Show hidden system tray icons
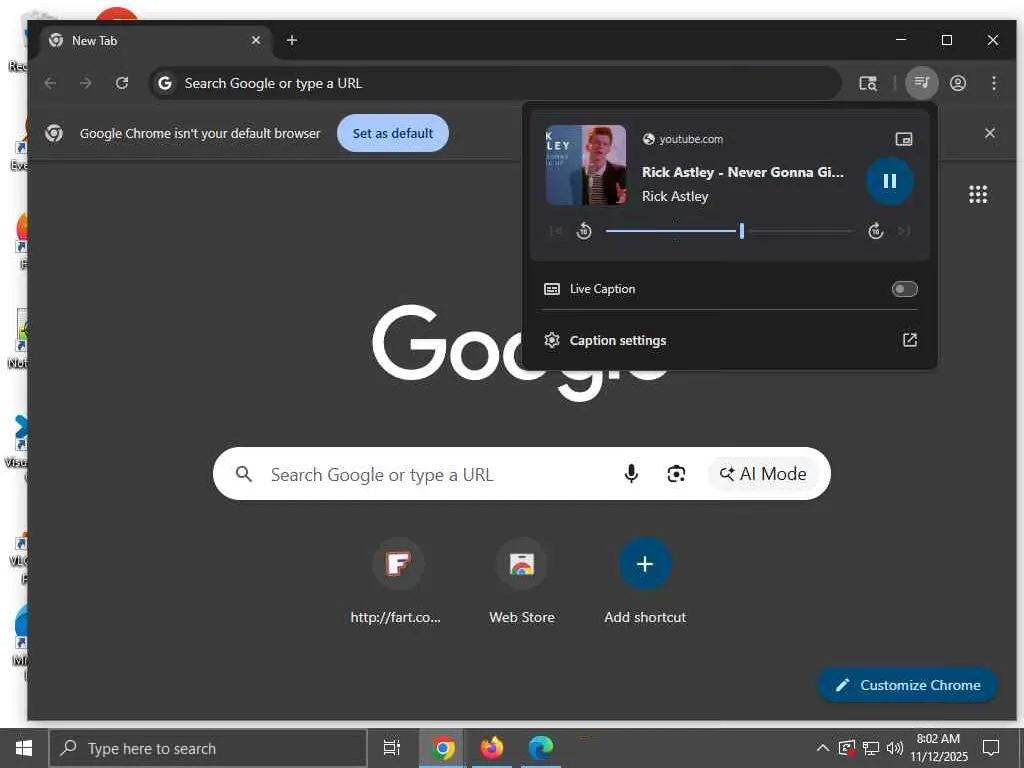This screenshot has width=1024, height=768. coord(823,748)
